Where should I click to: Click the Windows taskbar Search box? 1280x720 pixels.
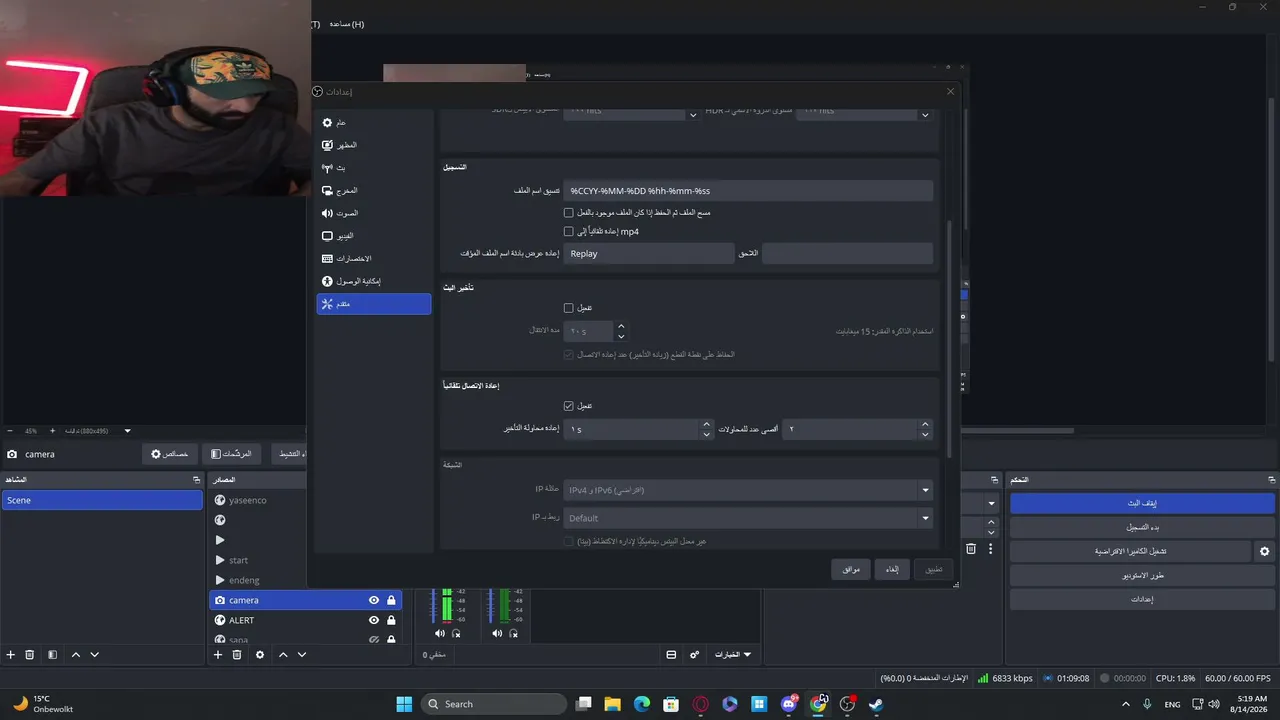494,704
